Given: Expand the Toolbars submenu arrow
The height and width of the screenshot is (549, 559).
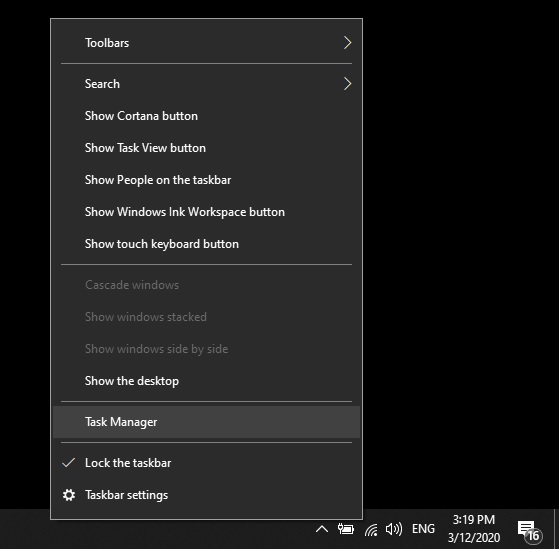Looking at the screenshot, I should [x=347, y=43].
